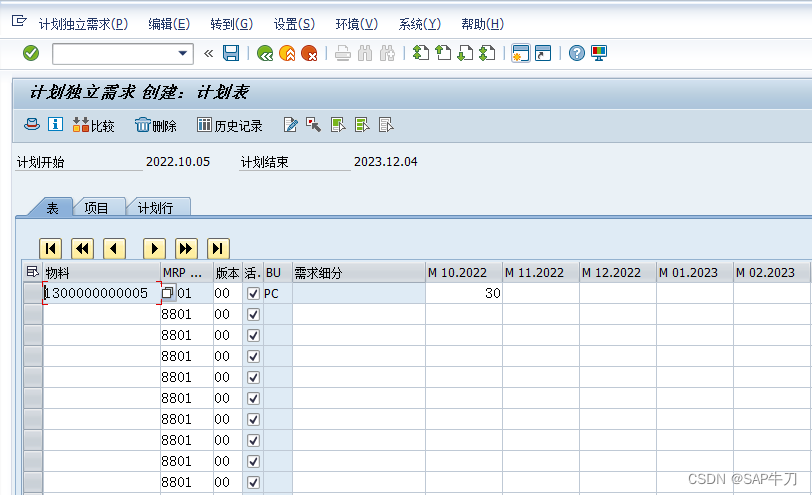Viewport: 812px width, 495px height.
Task: Go to previous page toolbar icon
Action: (443, 53)
